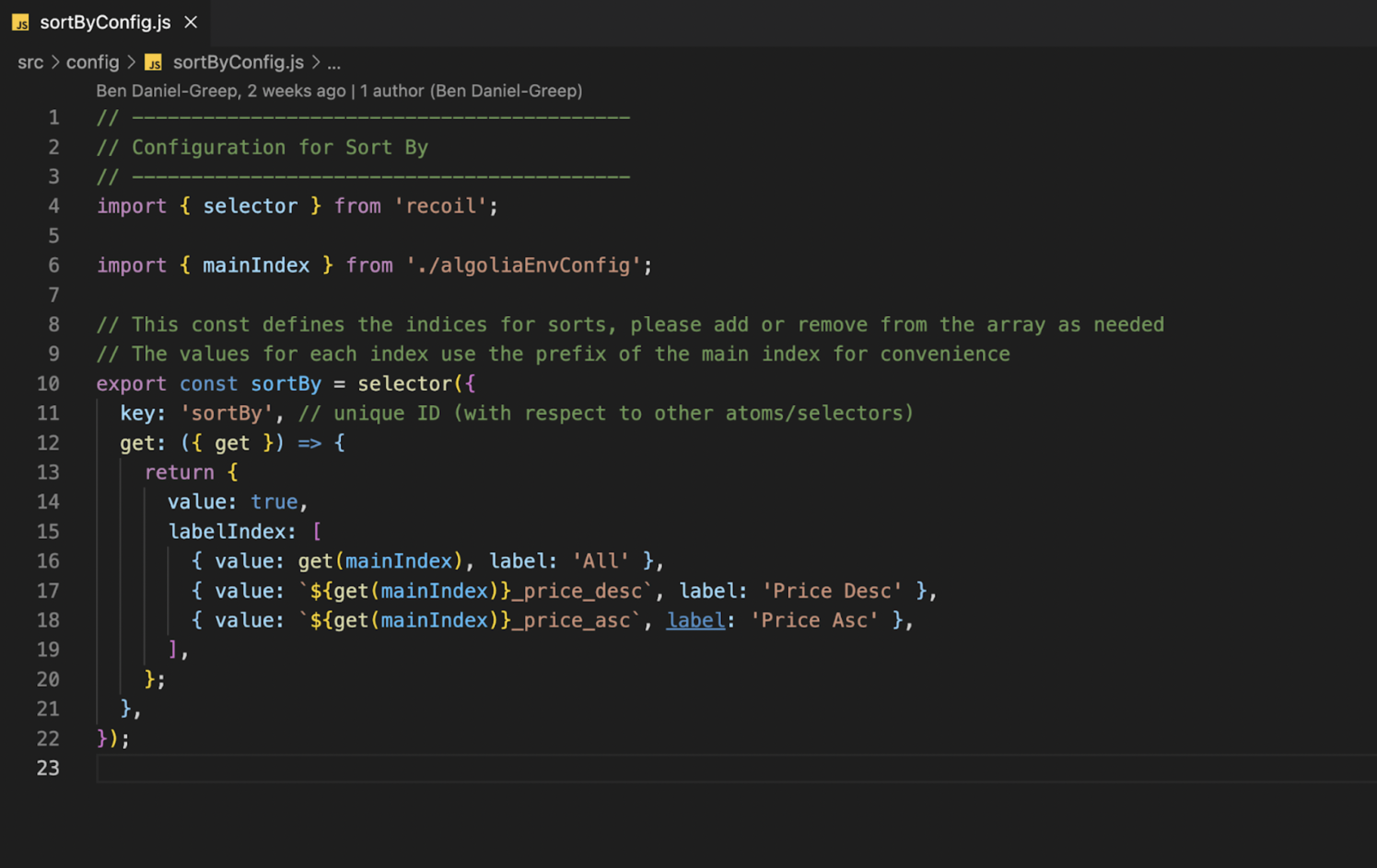Click line number 23 in gutter
Viewport: 1377px width, 868px height.
(48, 768)
